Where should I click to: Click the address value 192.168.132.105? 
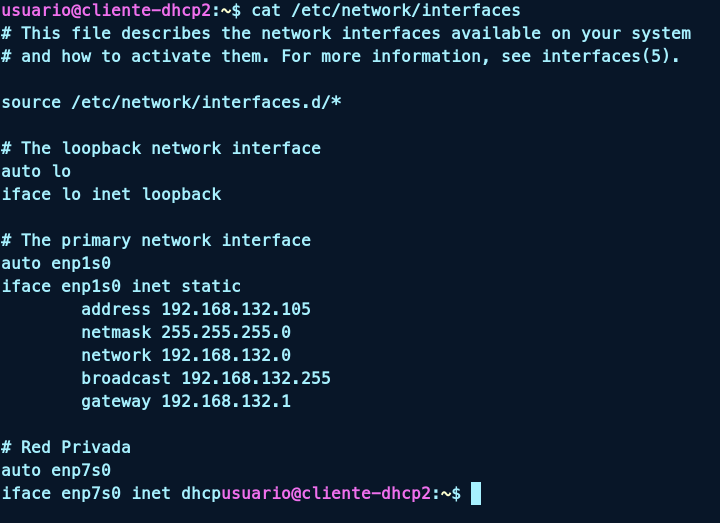pyautogui.click(x=236, y=309)
